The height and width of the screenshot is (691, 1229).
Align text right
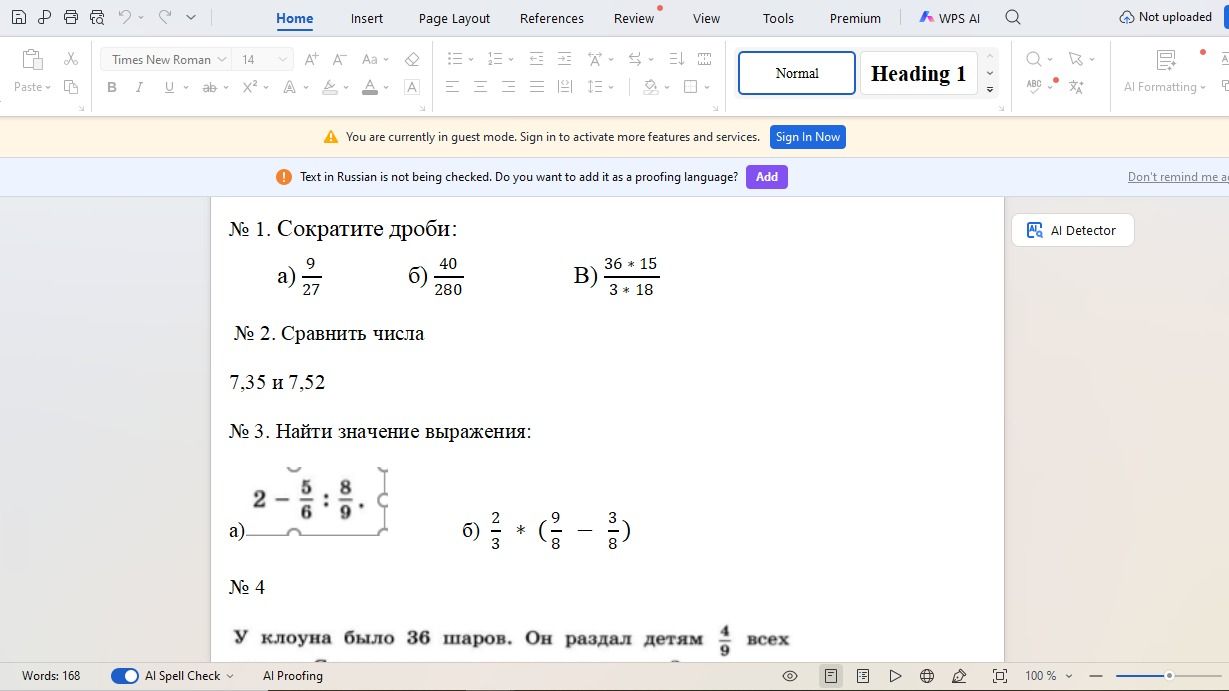508,87
